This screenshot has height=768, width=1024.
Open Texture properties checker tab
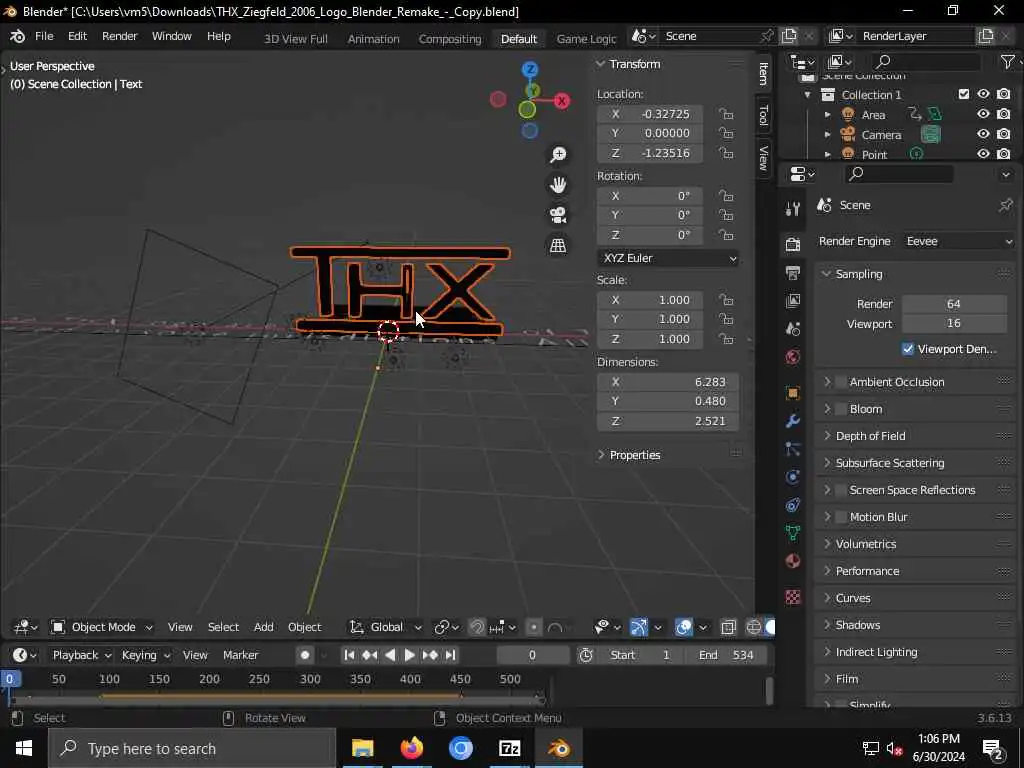[793, 596]
